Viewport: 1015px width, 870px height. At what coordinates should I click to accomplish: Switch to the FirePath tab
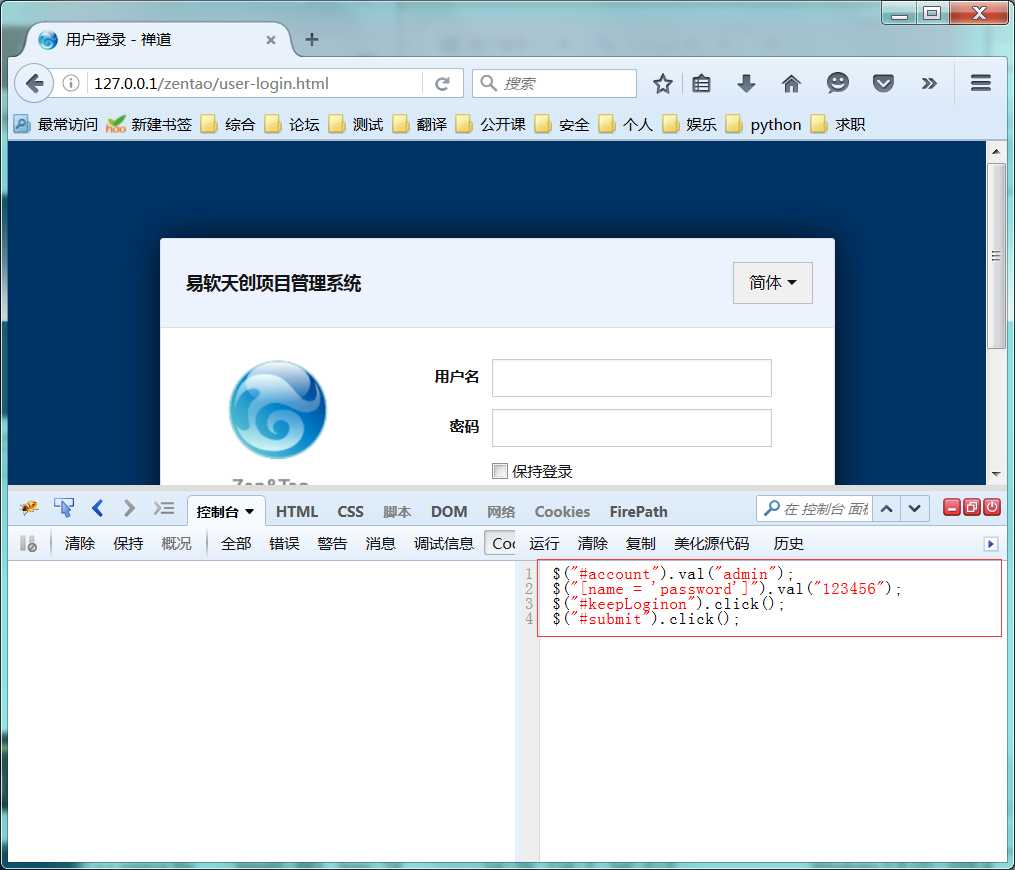tap(638, 511)
